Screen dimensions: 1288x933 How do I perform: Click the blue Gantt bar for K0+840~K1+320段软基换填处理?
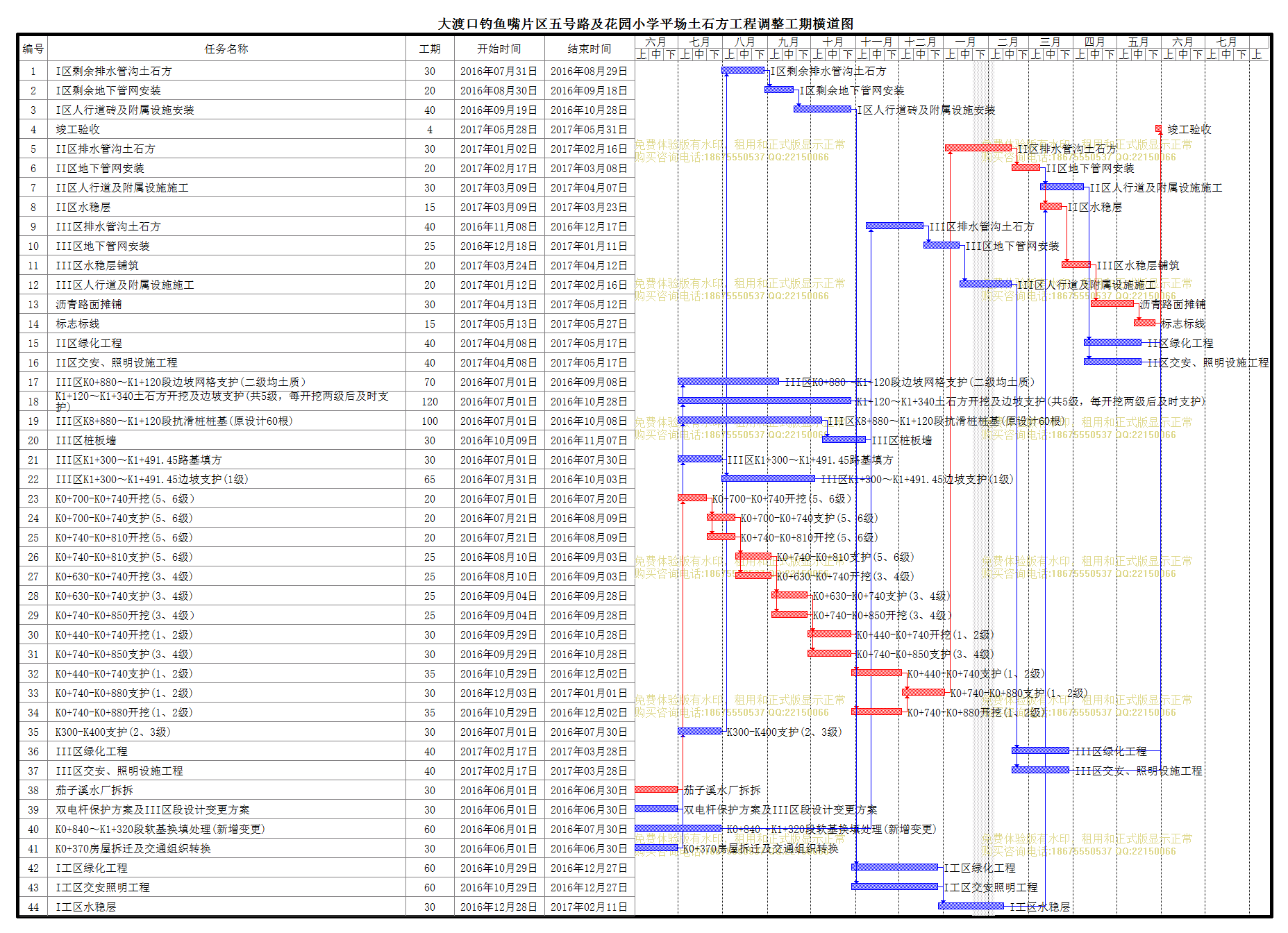click(x=678, y=828)
